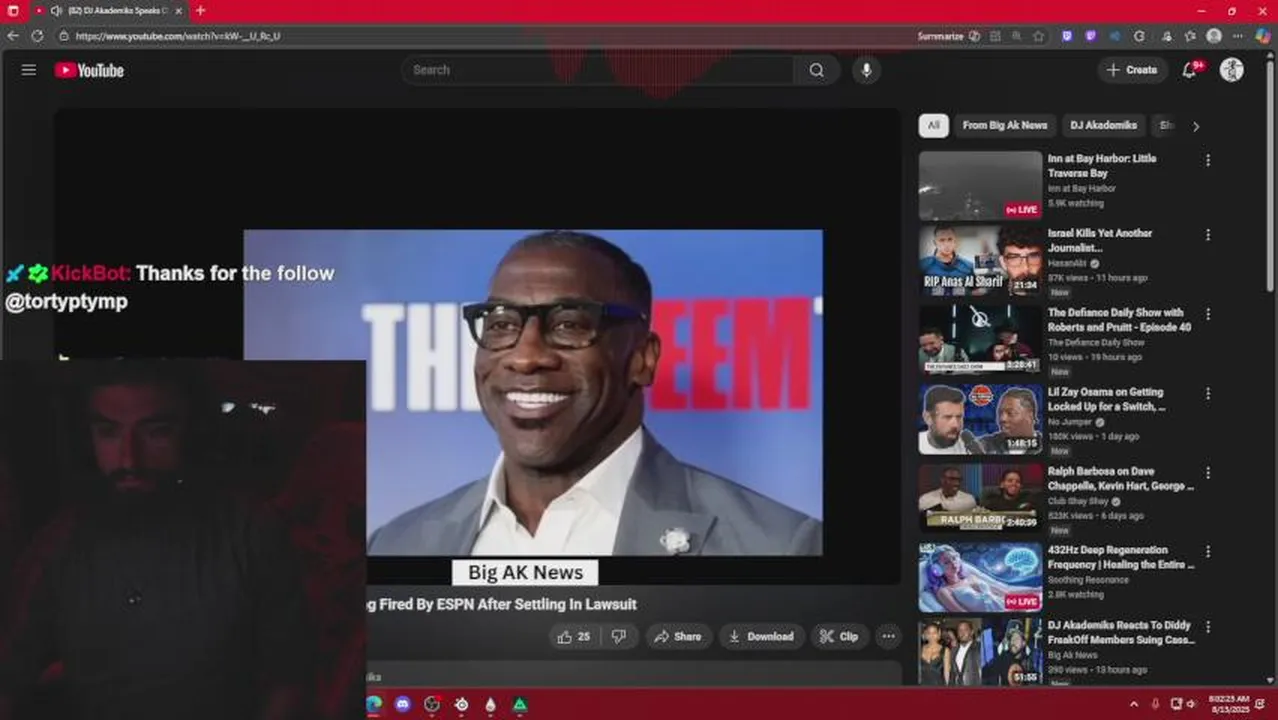Open options for DJ Akademiks Reacts video
Viewport: 1278px width, 720px height.
[x=1208, y=627]
